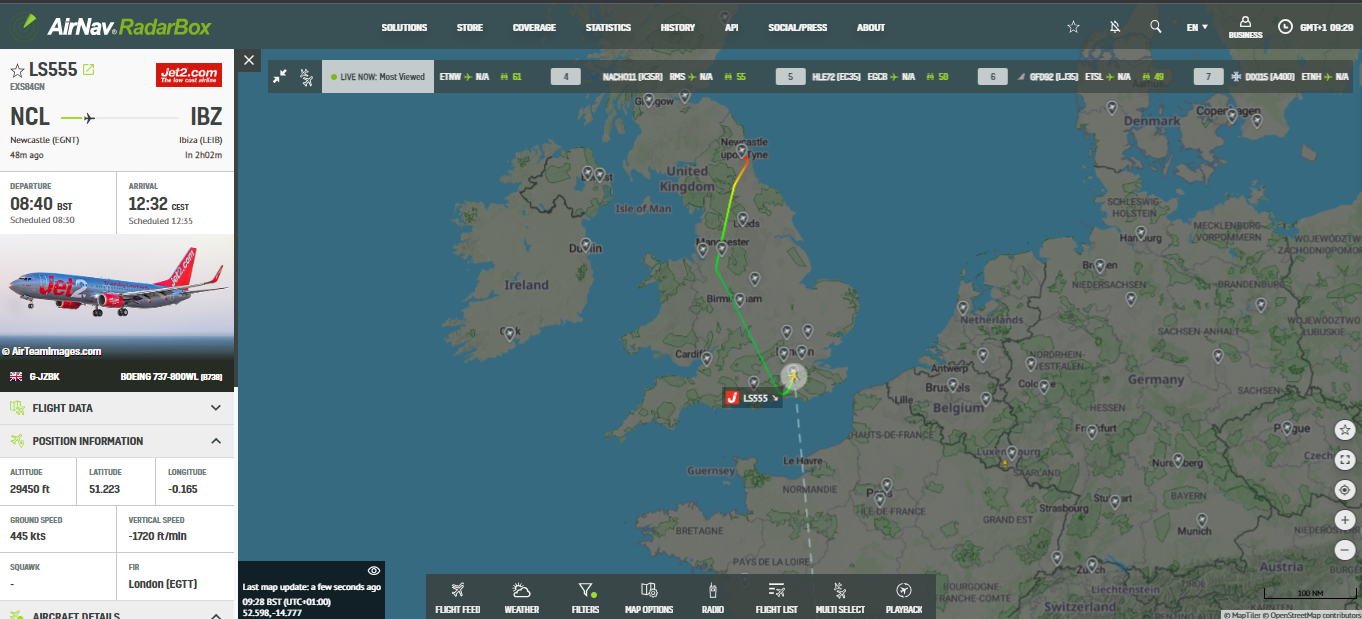Select ticker flight GFD92 ranked 6

click(x=992, y=77)
